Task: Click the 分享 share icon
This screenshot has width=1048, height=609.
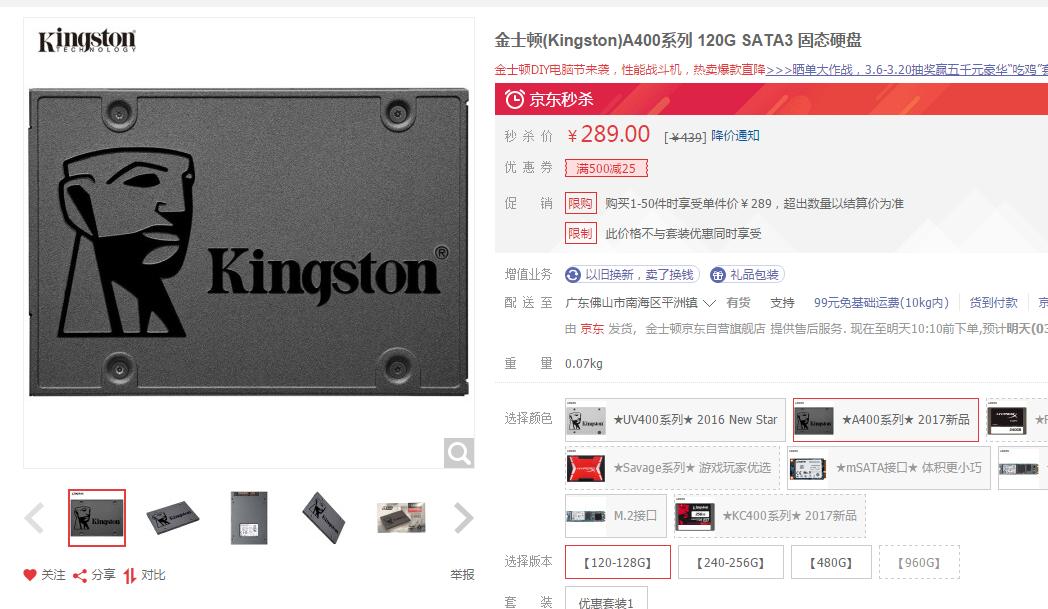Action: coord(80,575)
